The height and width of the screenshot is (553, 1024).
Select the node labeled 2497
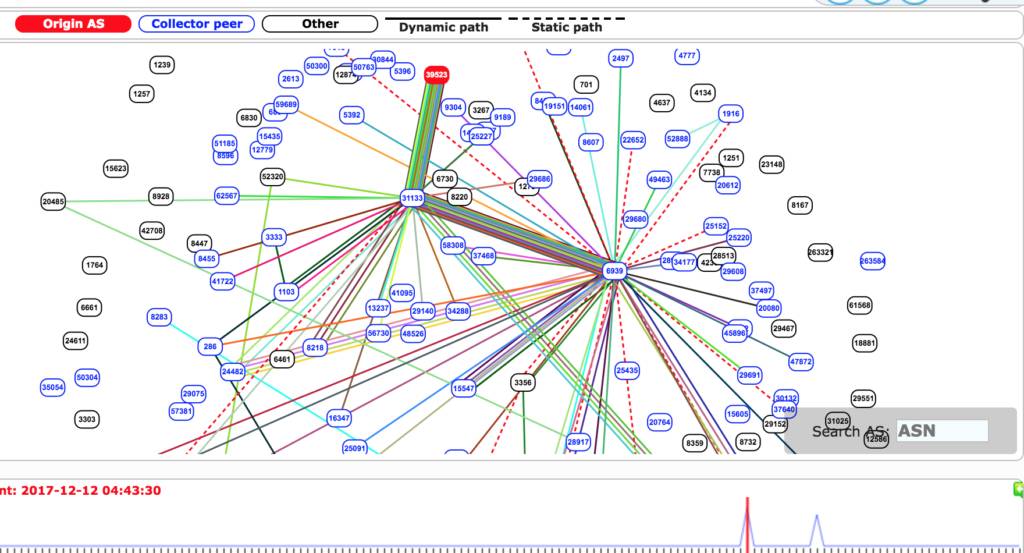620,58
